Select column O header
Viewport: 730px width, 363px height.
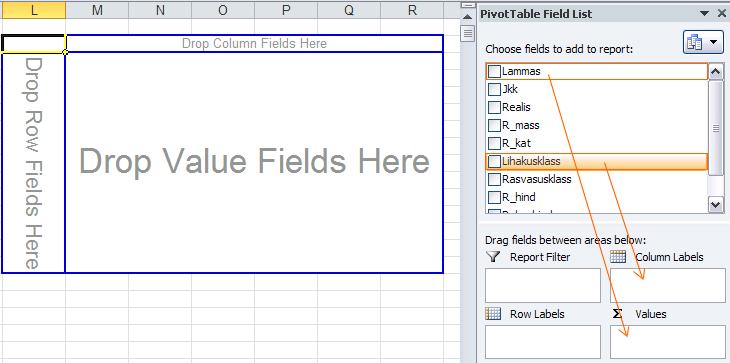[223, 10]
